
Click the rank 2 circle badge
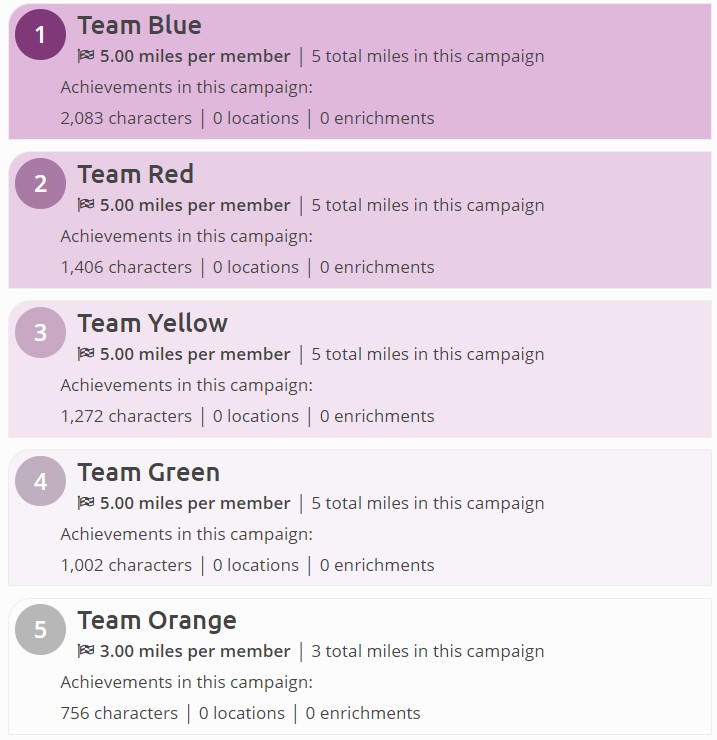coord(40,184)
